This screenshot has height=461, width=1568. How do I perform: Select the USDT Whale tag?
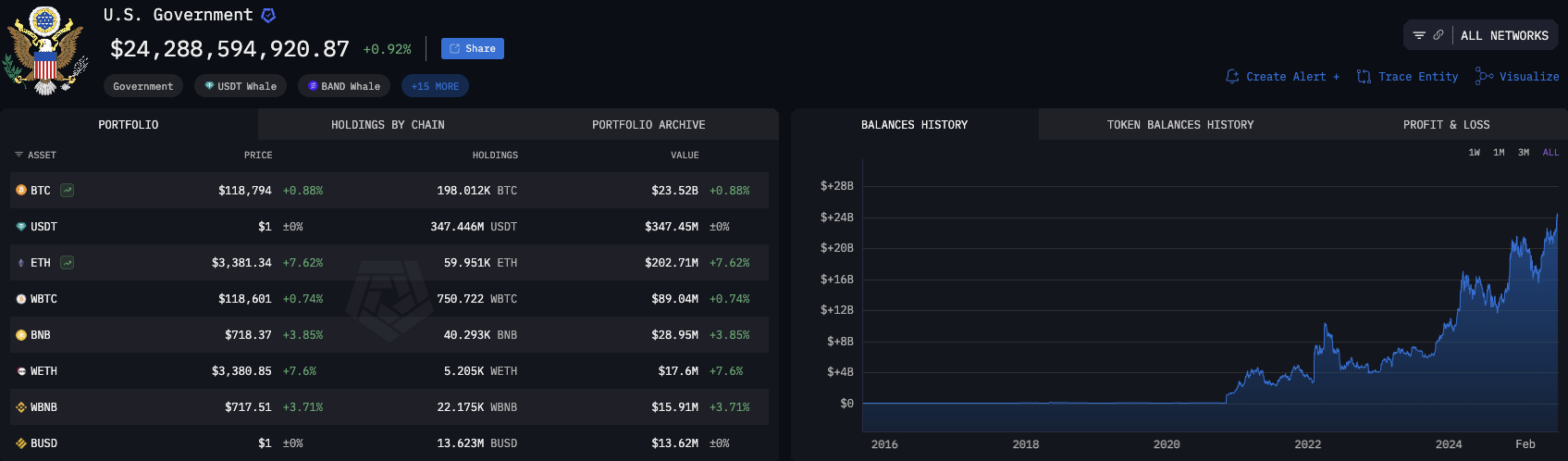click(x=241, y=86)
